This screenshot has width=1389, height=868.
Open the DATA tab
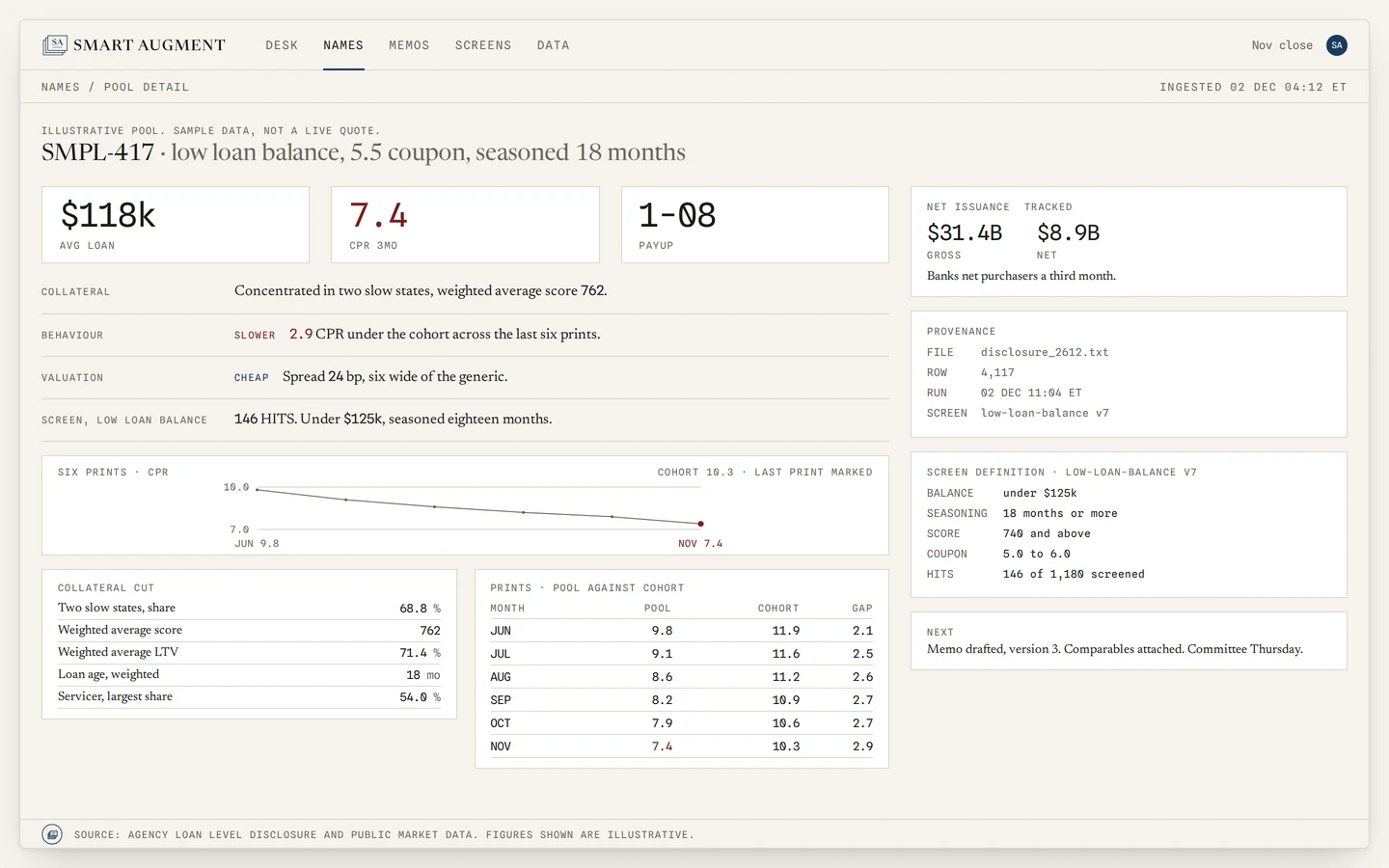pyautogui.click(x=553, y=45)
